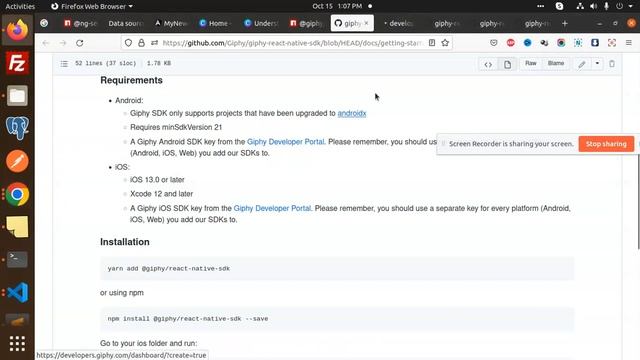Open the system status menu arrow
The height and width of the screenshot is (360, 640).
631,6
